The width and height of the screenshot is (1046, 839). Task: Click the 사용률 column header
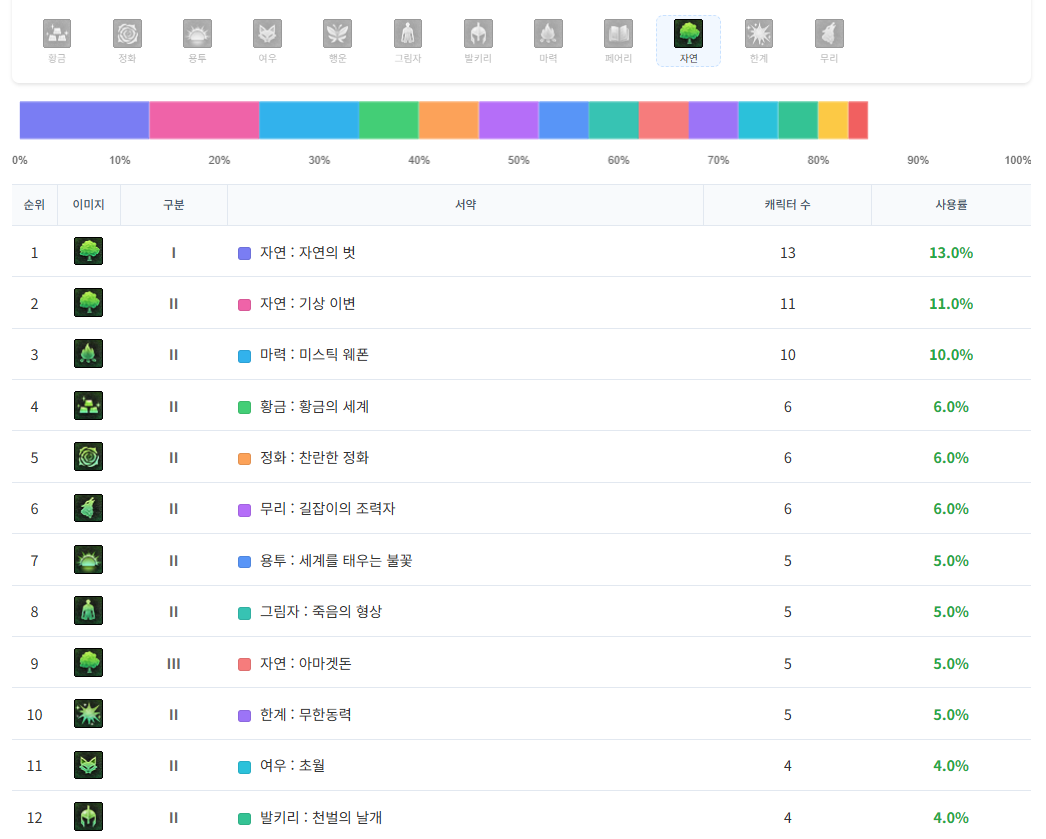click(950, 205)
